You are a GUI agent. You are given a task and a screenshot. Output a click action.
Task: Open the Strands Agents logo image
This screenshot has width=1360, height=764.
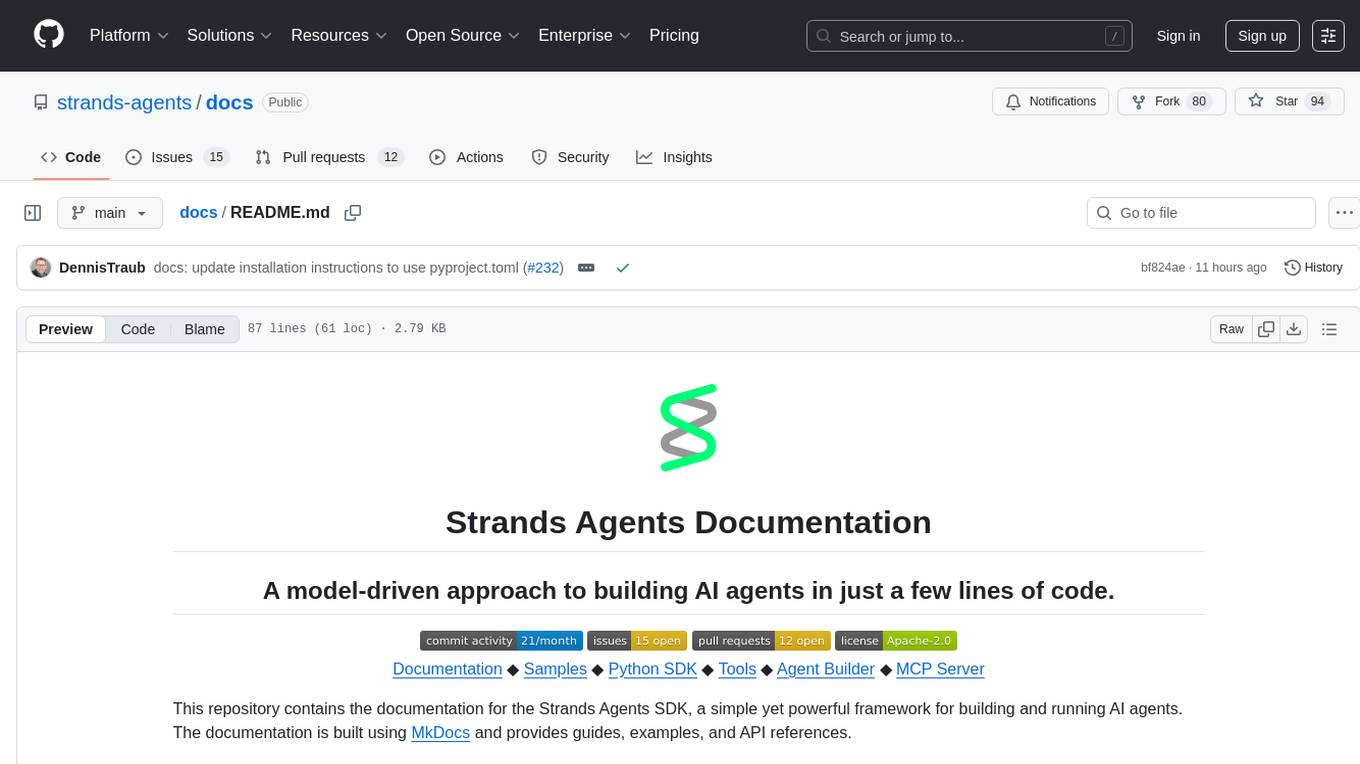688,427
